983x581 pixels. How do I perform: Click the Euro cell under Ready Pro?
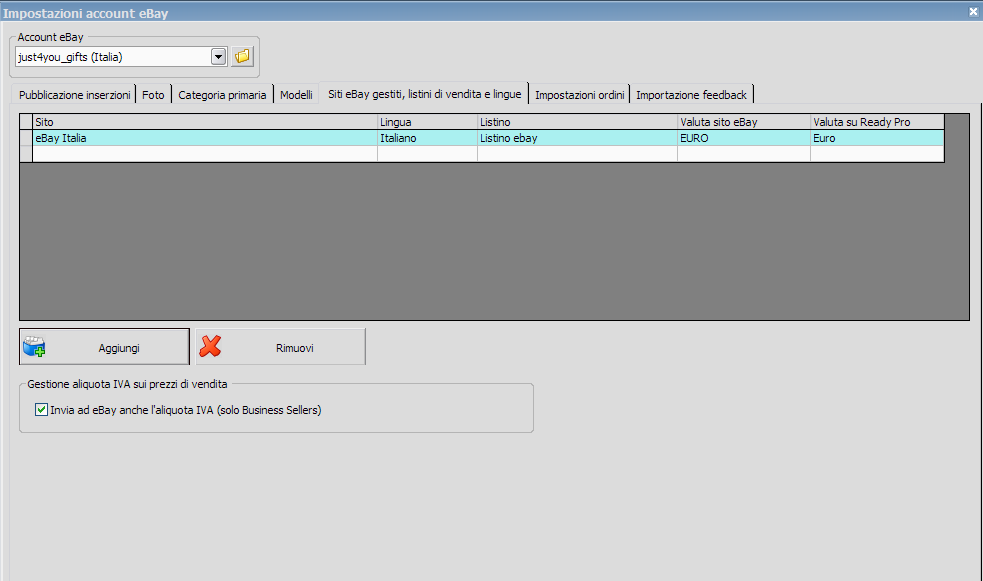pyautogui.click(x=878, y=138)
